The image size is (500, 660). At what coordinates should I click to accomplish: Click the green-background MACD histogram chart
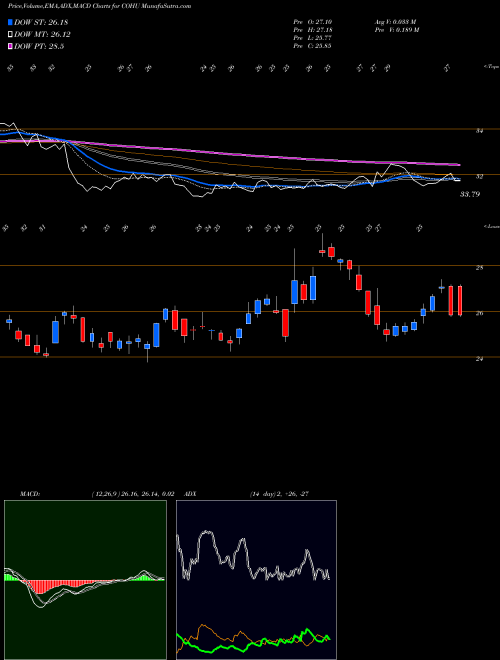coord(85,580)
